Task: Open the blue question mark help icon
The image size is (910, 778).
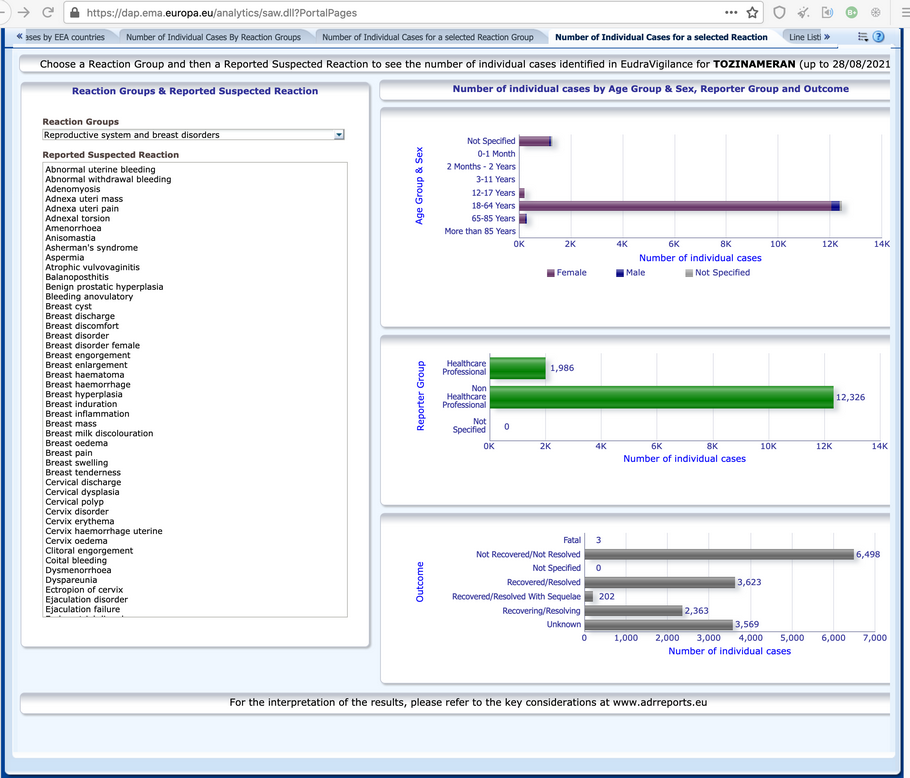Action: 879,37
